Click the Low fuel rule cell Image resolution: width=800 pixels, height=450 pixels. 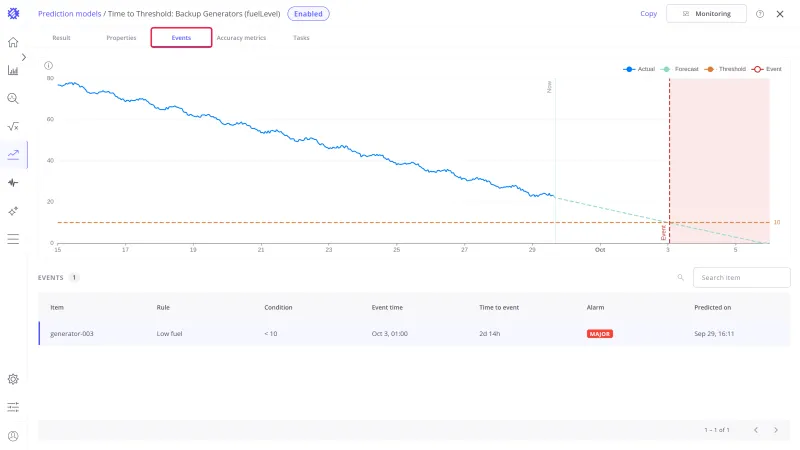169,334
